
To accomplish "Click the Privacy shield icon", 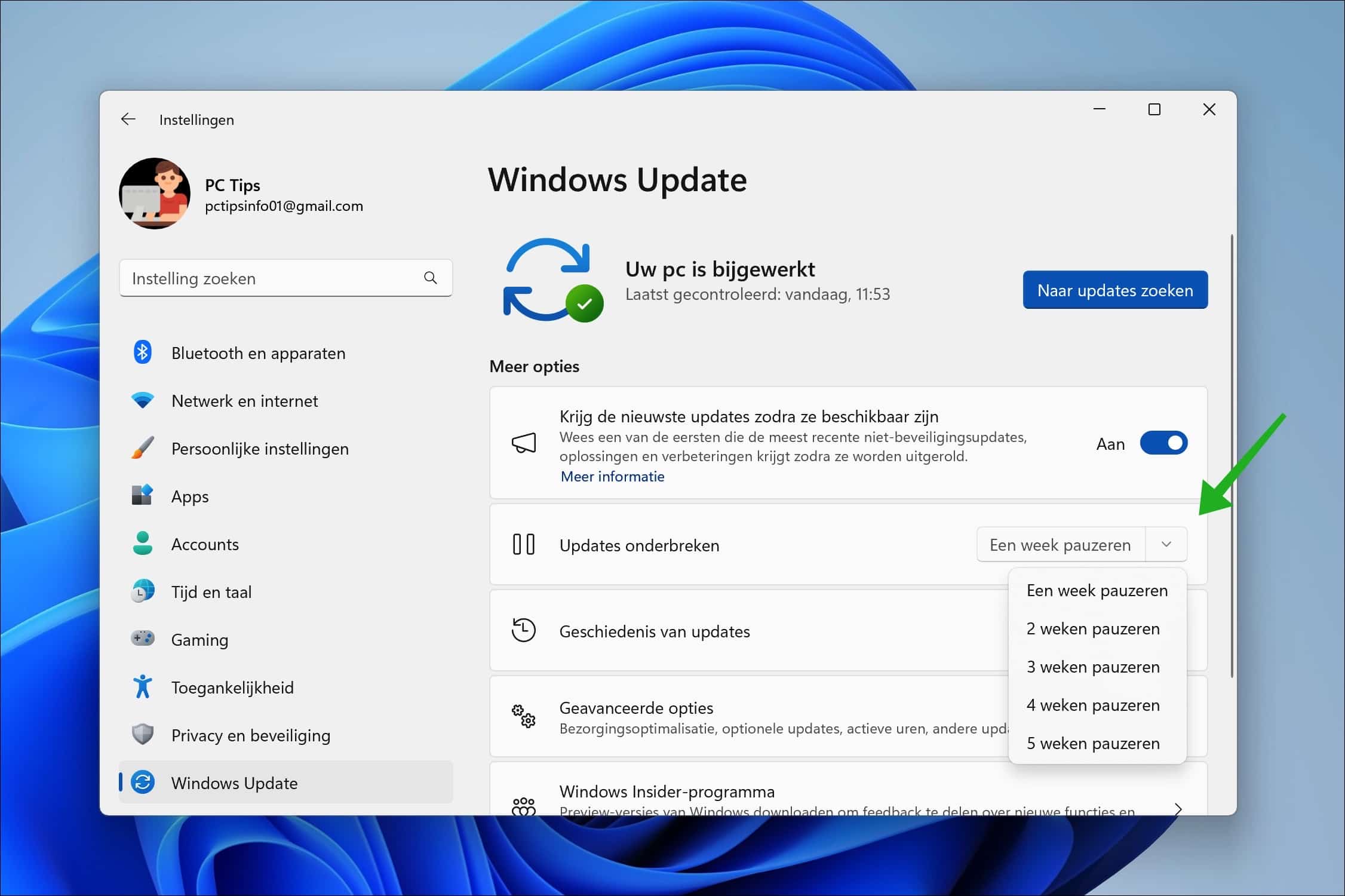I will tap(142, 735).
